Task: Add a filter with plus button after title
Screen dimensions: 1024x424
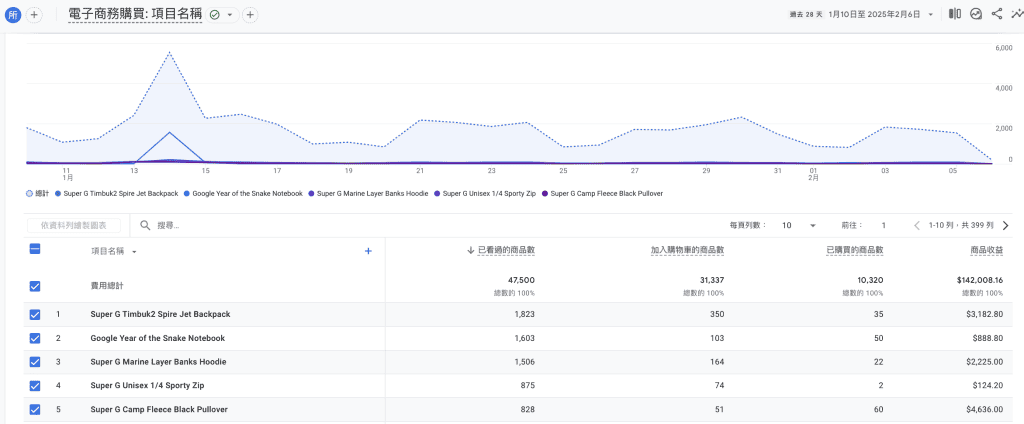Action: [250, 14]
